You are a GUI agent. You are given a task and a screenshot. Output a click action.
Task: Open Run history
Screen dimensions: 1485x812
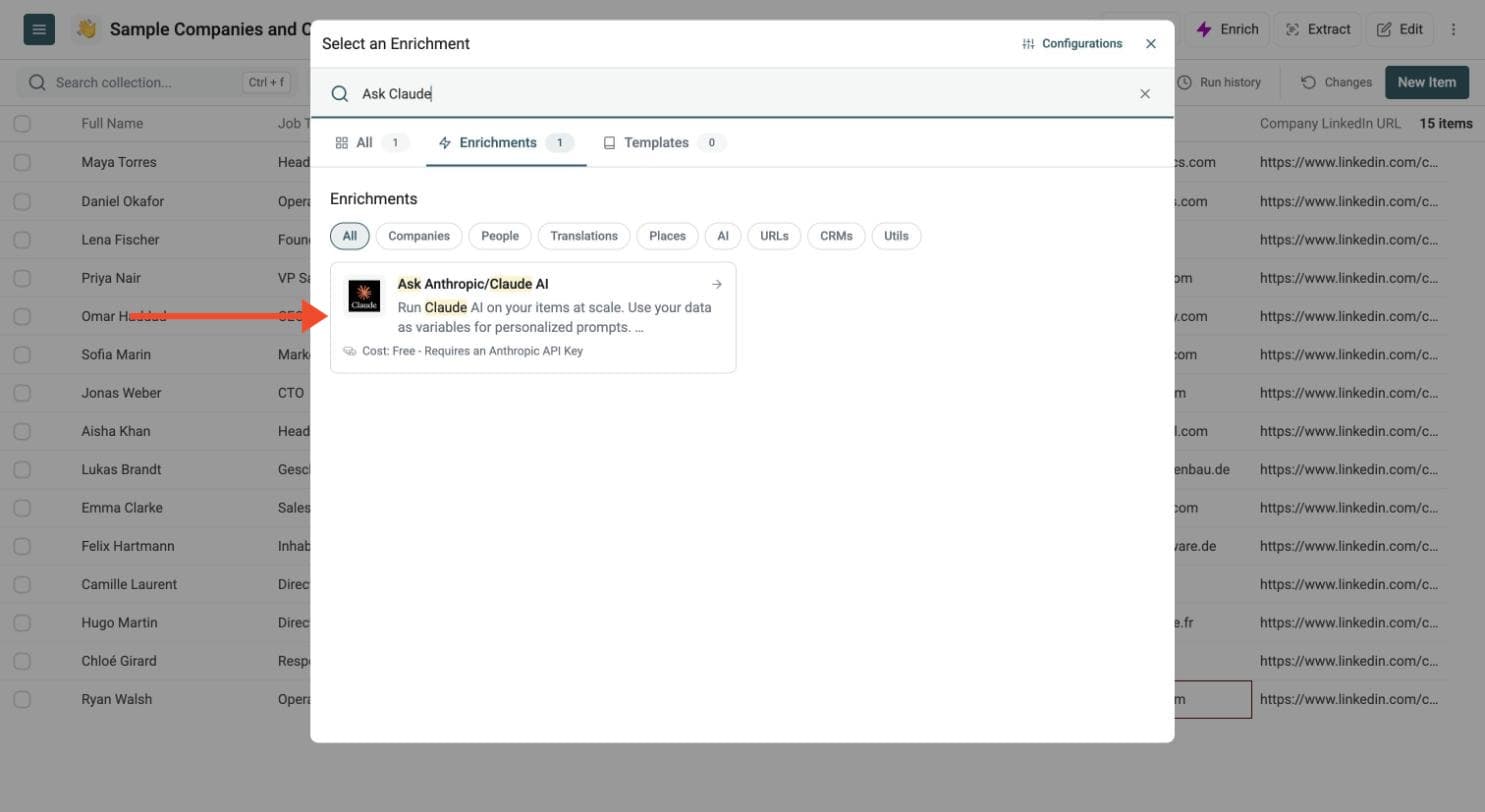(x=1219, y=82)
